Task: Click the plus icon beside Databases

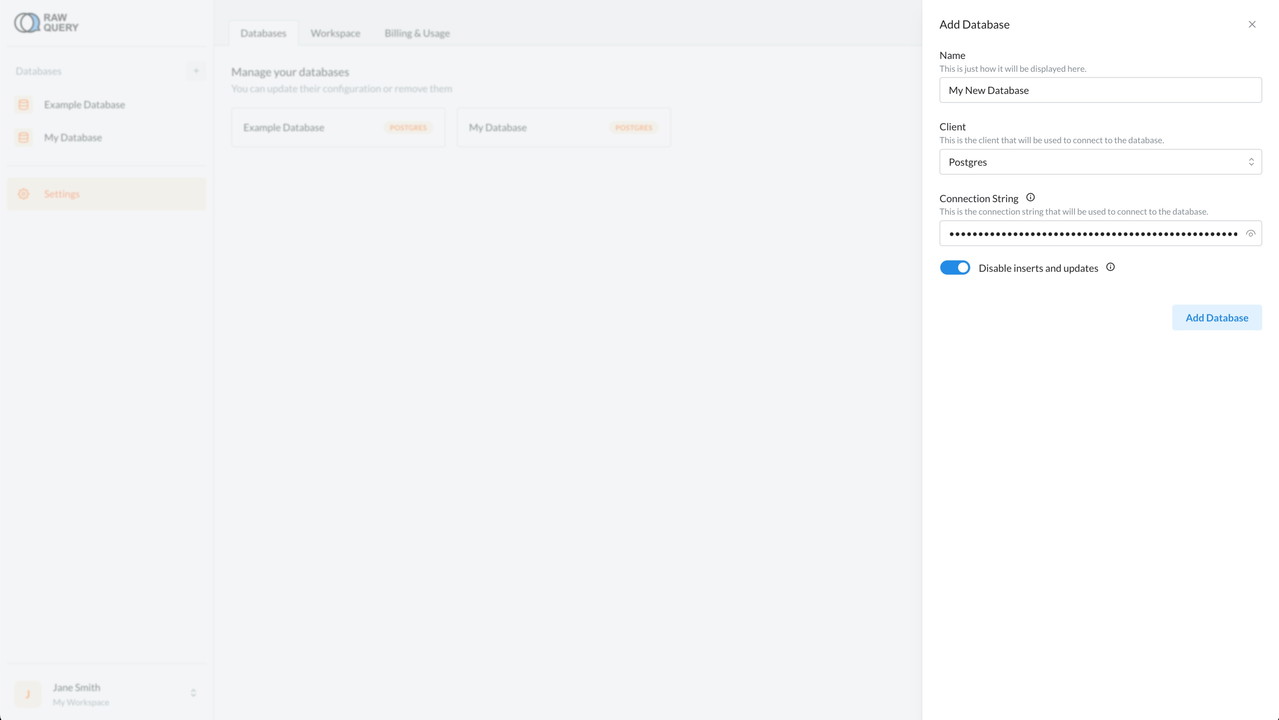Action: pos(196,71)
